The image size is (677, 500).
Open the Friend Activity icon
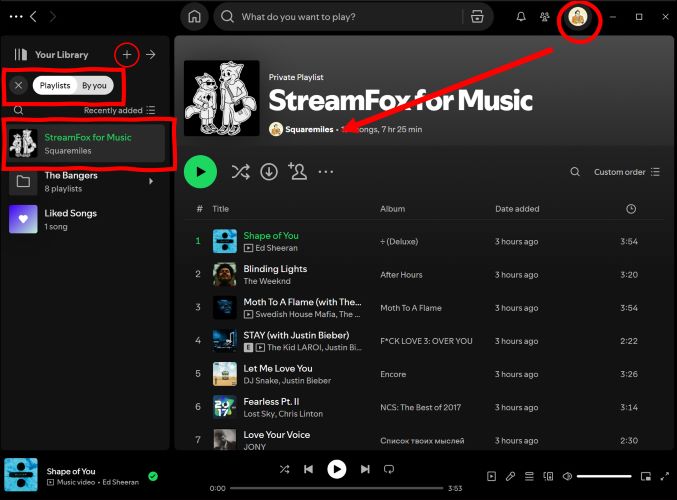(x=544, y=17)
